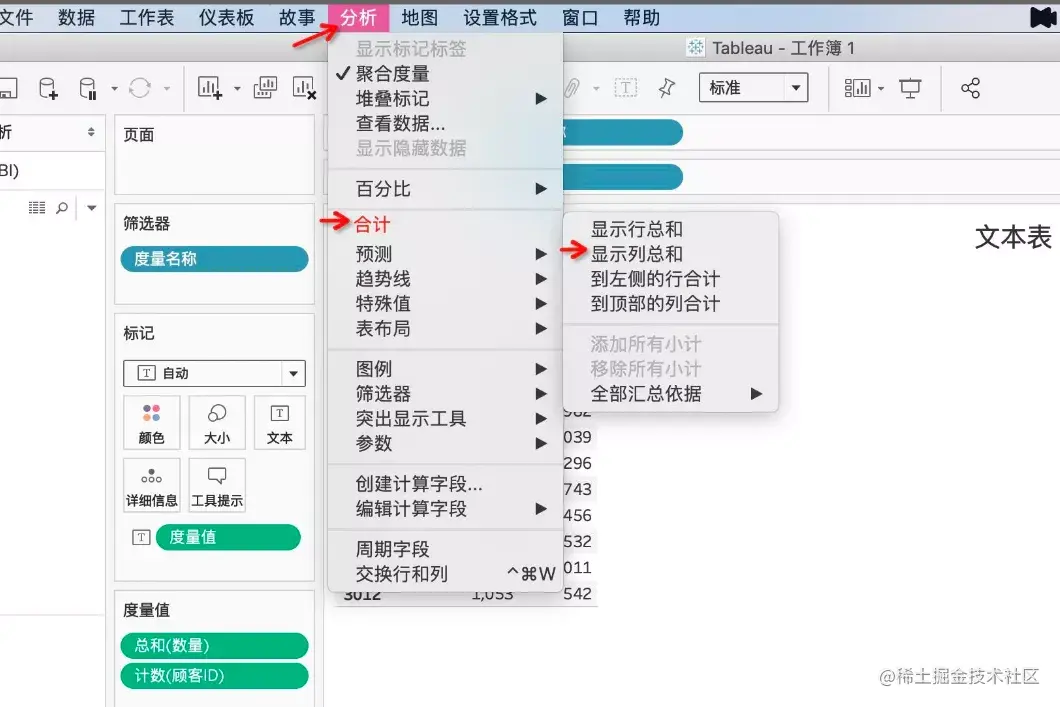The image size is (1060, 707).
Task: Open the 工作表 menu
Action: (147, 18)
